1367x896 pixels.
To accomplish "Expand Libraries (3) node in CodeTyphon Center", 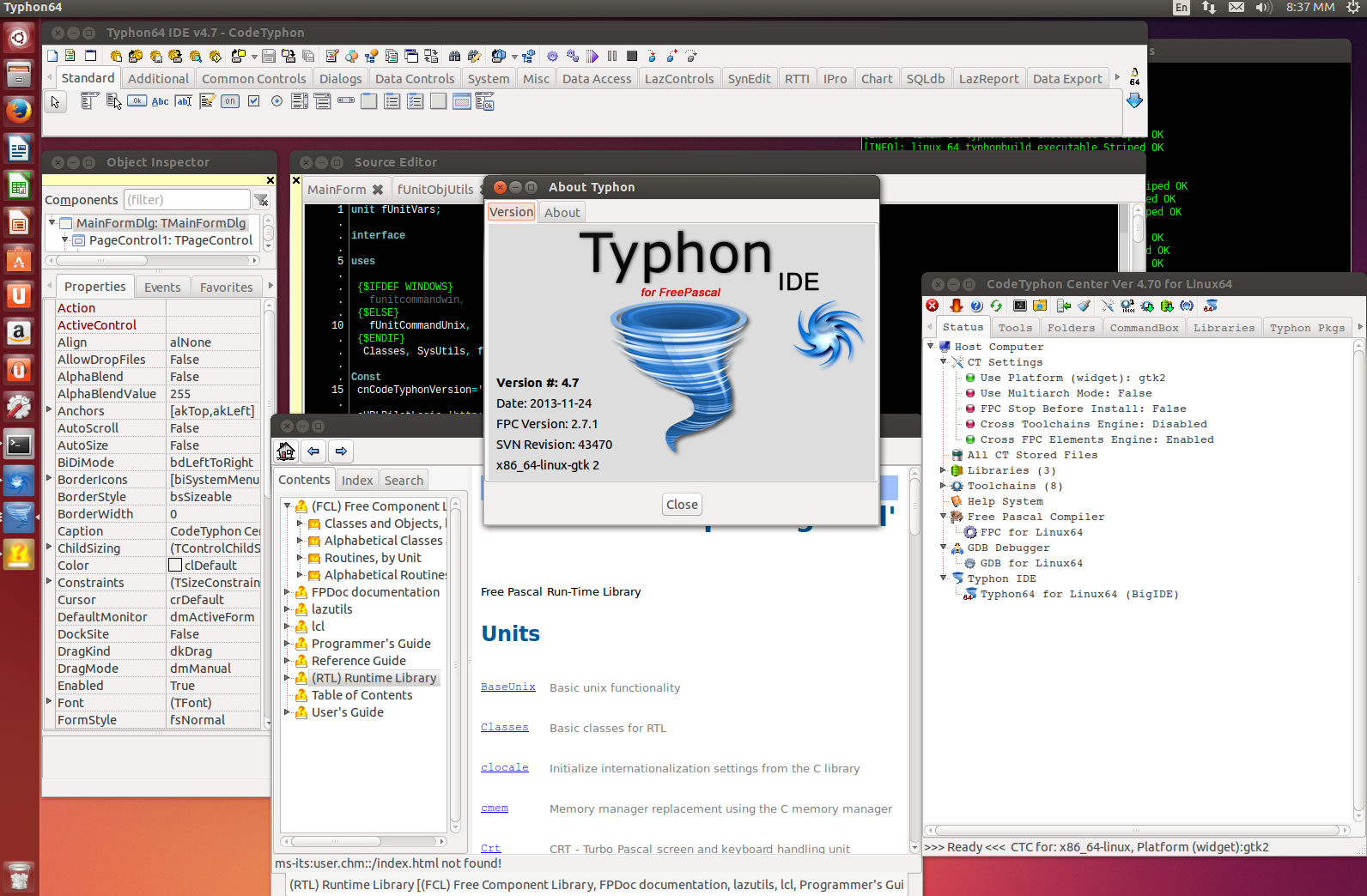I will 944,469.
